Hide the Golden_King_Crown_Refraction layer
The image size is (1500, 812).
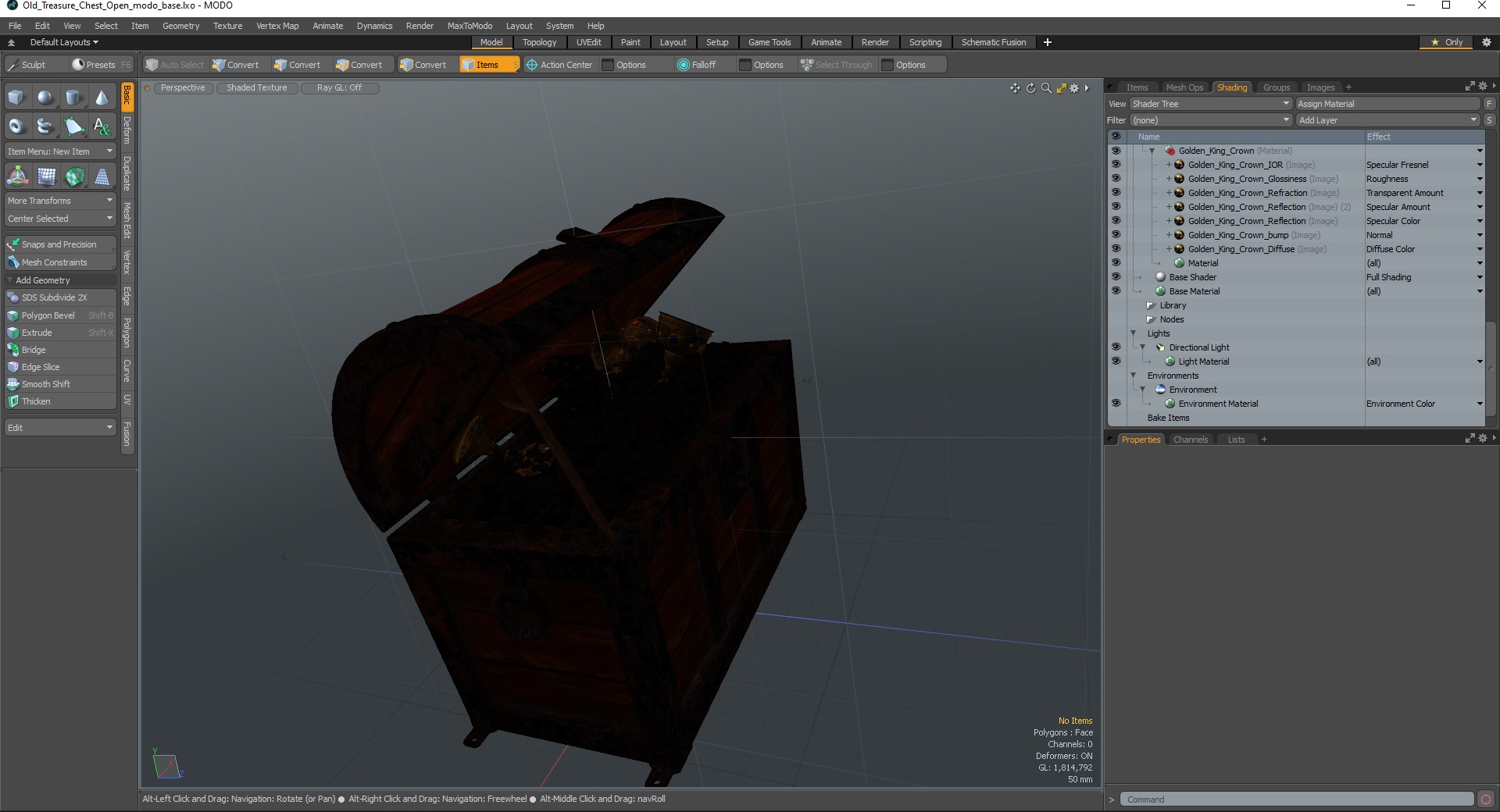click(1116, 193)
